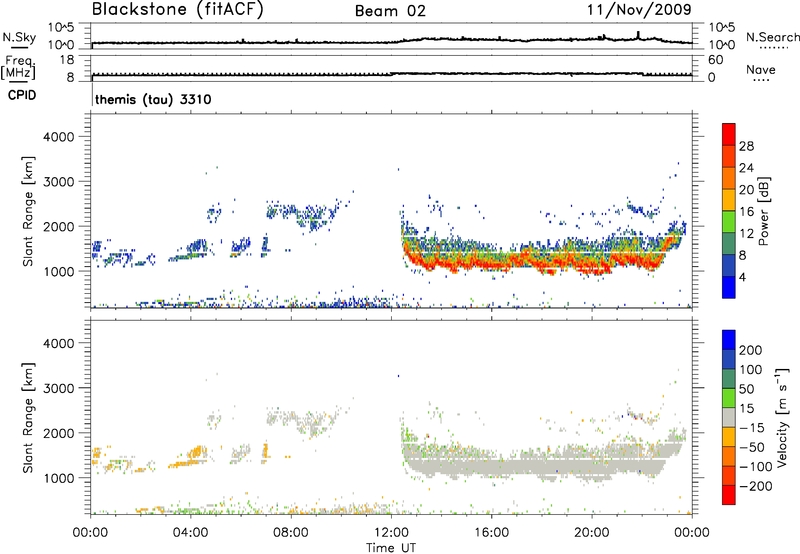The width and height of the screenshot is (800, 554).
Task: Select the gray −15 to 15 Velocity band
Action: click(x=729, y=418)
